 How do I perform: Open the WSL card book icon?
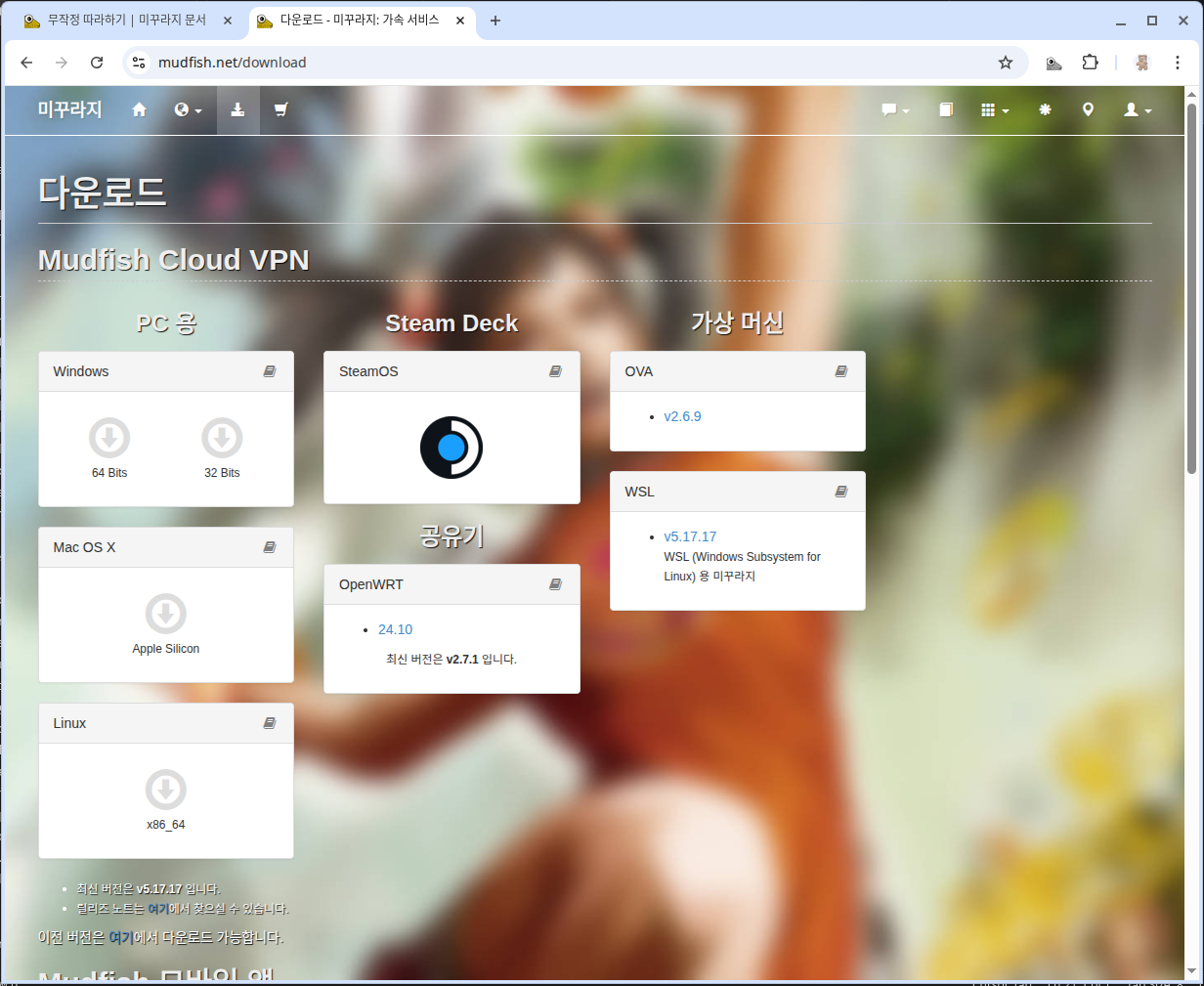(841, 492)
